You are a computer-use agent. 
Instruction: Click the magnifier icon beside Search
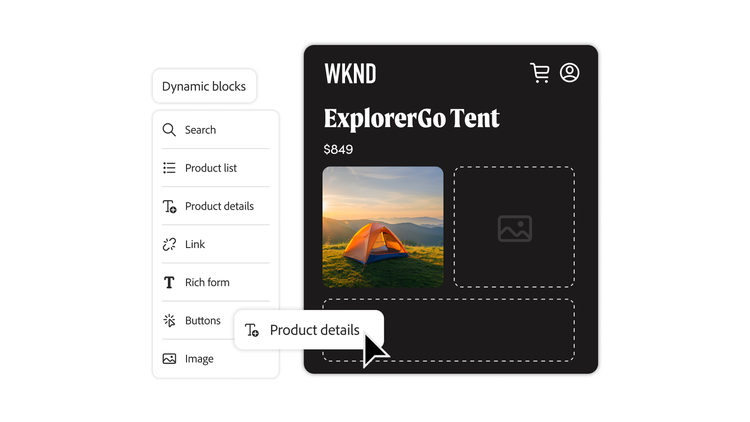point(169,130)
